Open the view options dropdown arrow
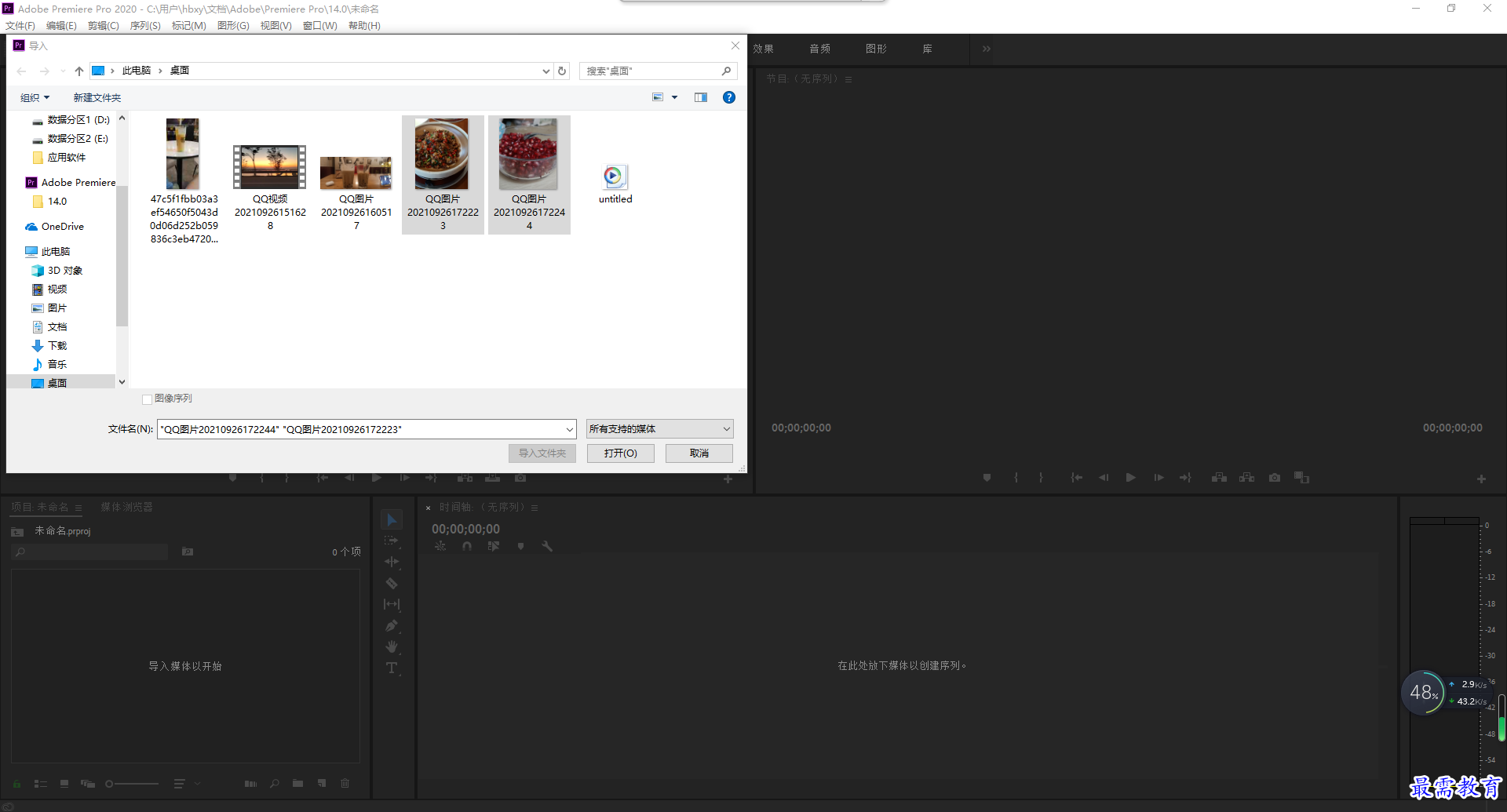The image size is (1507, 812). tap(674, 97)
